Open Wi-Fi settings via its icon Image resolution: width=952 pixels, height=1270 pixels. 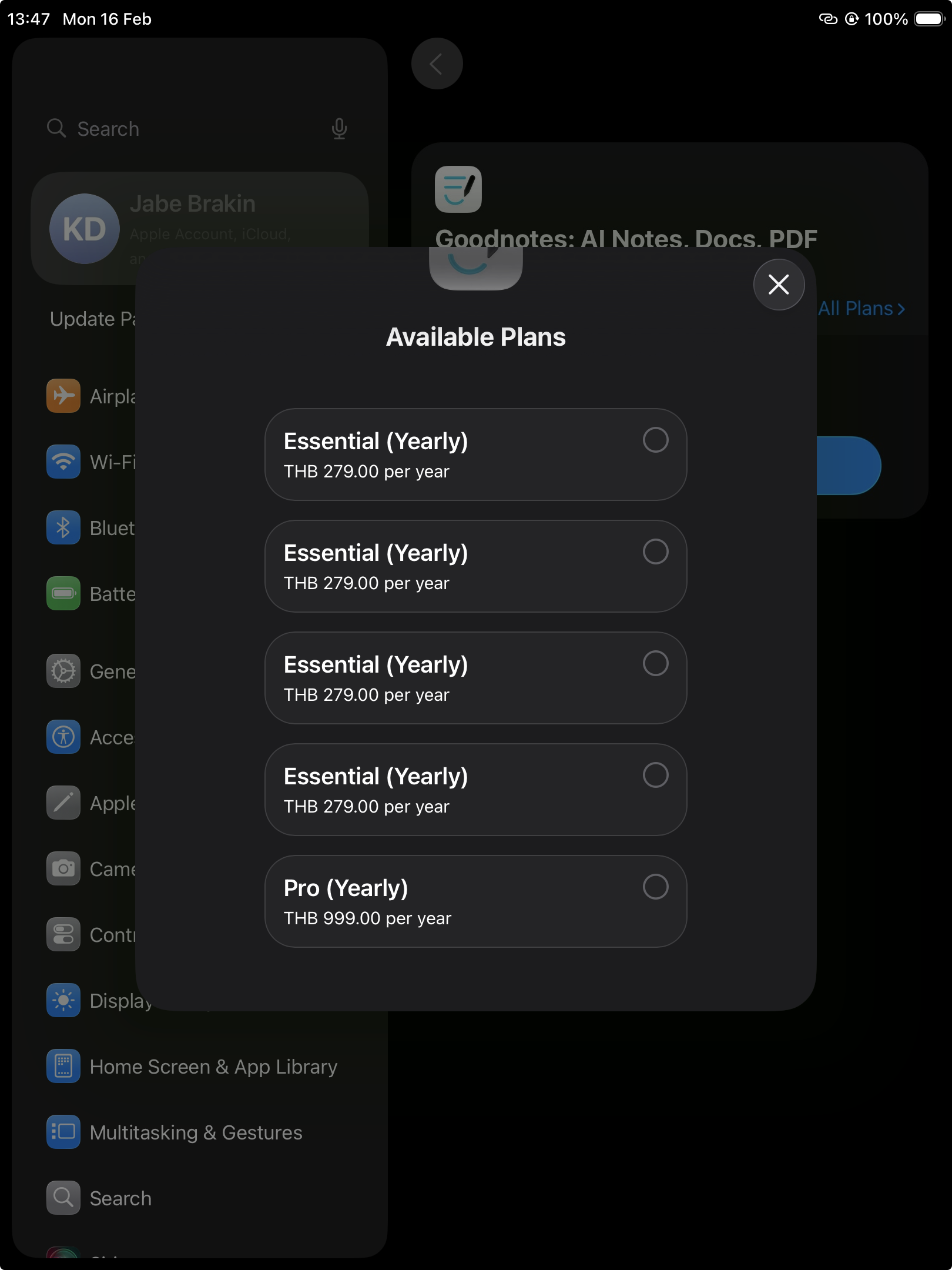[63, 462]
